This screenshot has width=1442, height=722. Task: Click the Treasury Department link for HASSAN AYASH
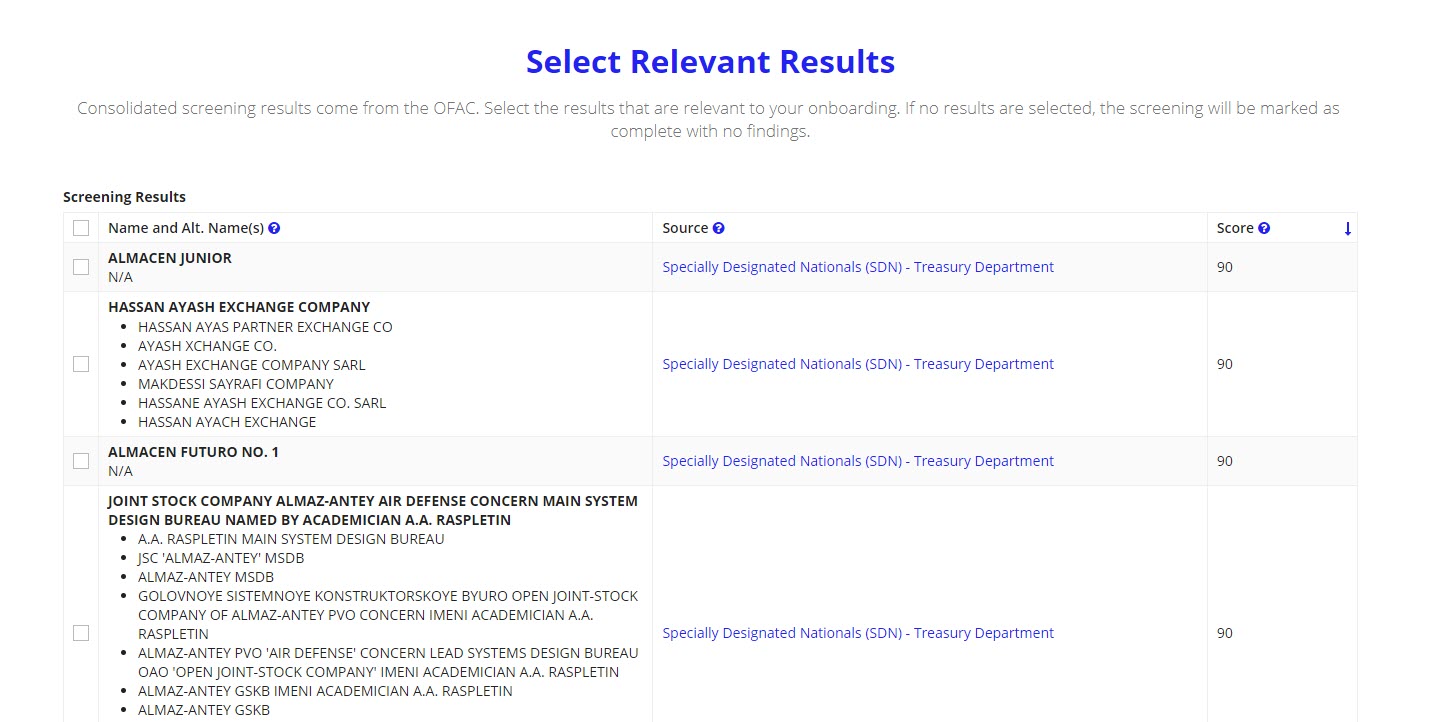point(857,364)
